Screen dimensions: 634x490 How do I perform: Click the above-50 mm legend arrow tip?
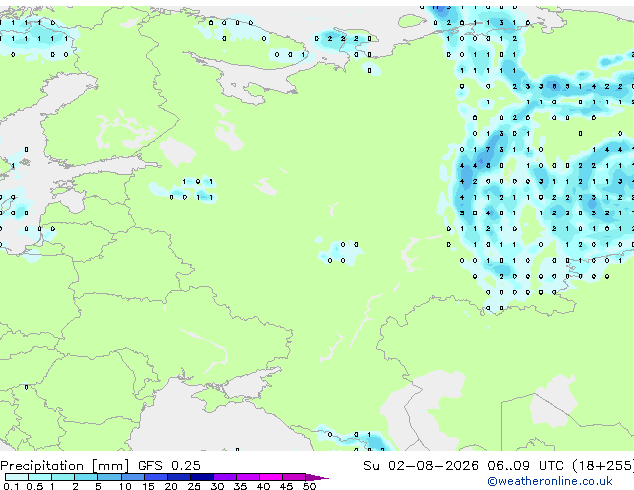coord(317,477)
